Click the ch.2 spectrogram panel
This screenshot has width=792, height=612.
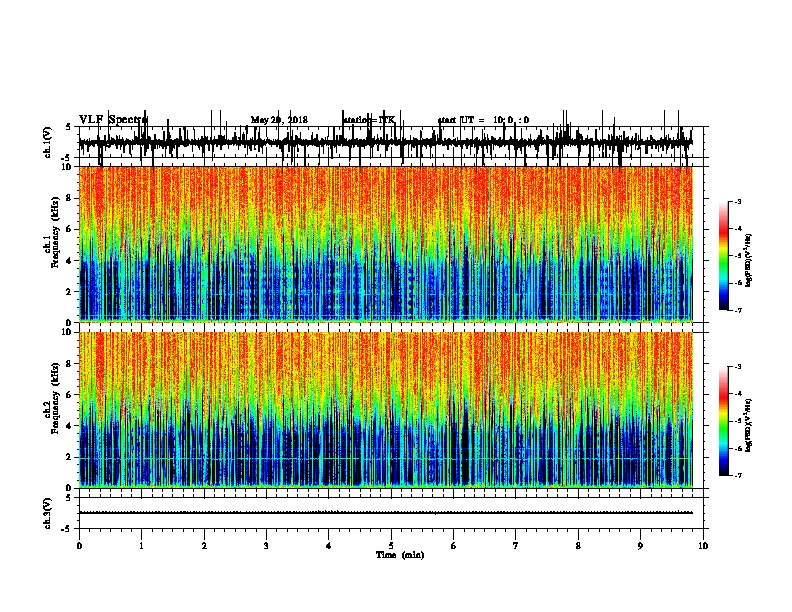(386, 410)
